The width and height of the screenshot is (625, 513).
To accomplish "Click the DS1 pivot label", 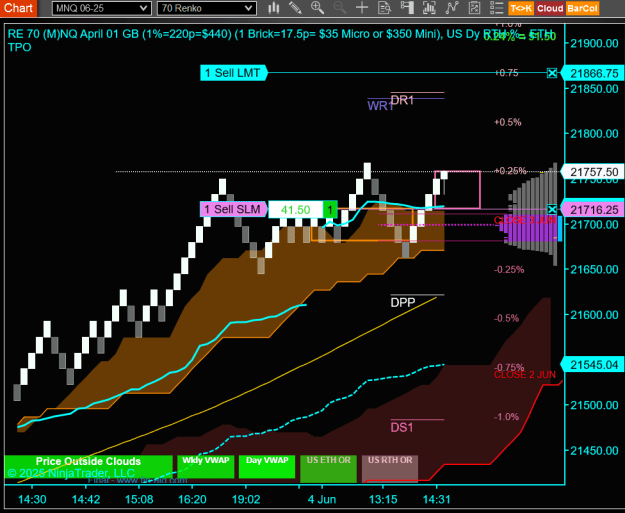I will coord(402,428).
